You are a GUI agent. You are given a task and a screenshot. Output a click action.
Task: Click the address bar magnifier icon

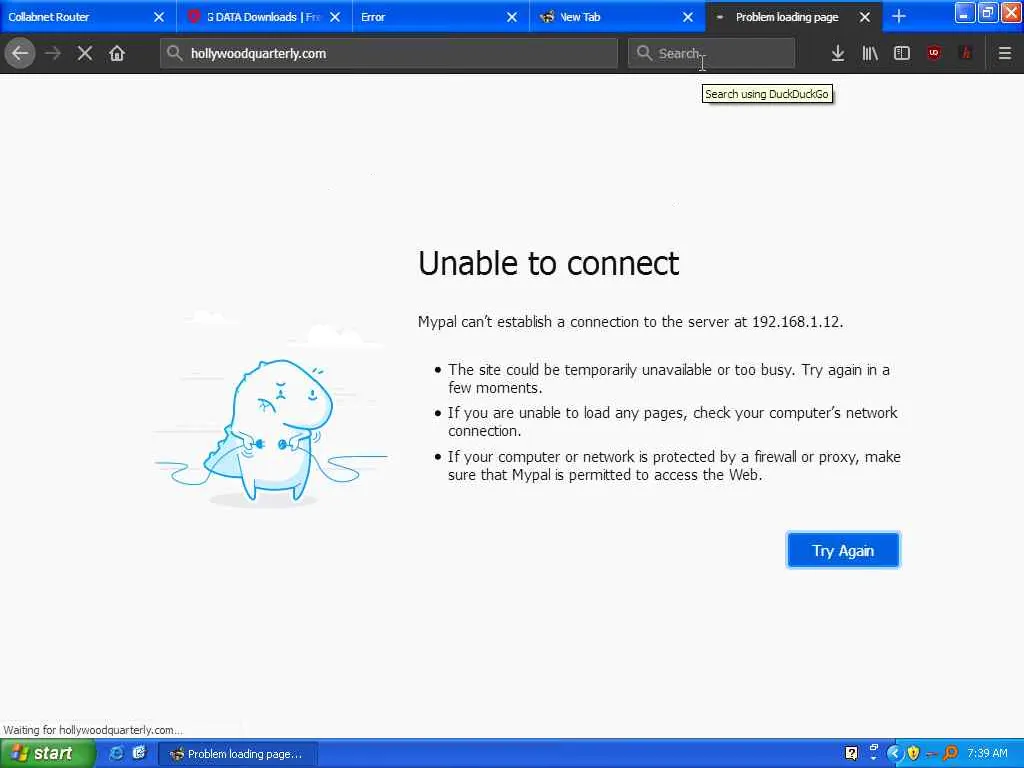[x=174, y=53]
